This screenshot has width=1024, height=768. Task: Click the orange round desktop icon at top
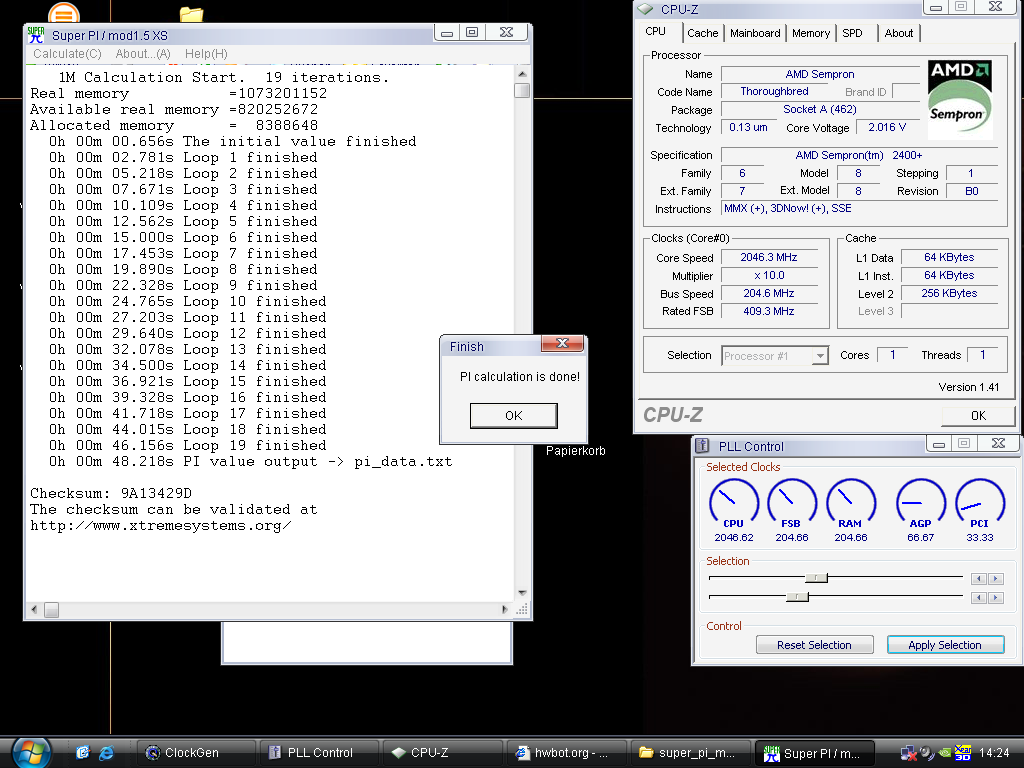[64, 12]
